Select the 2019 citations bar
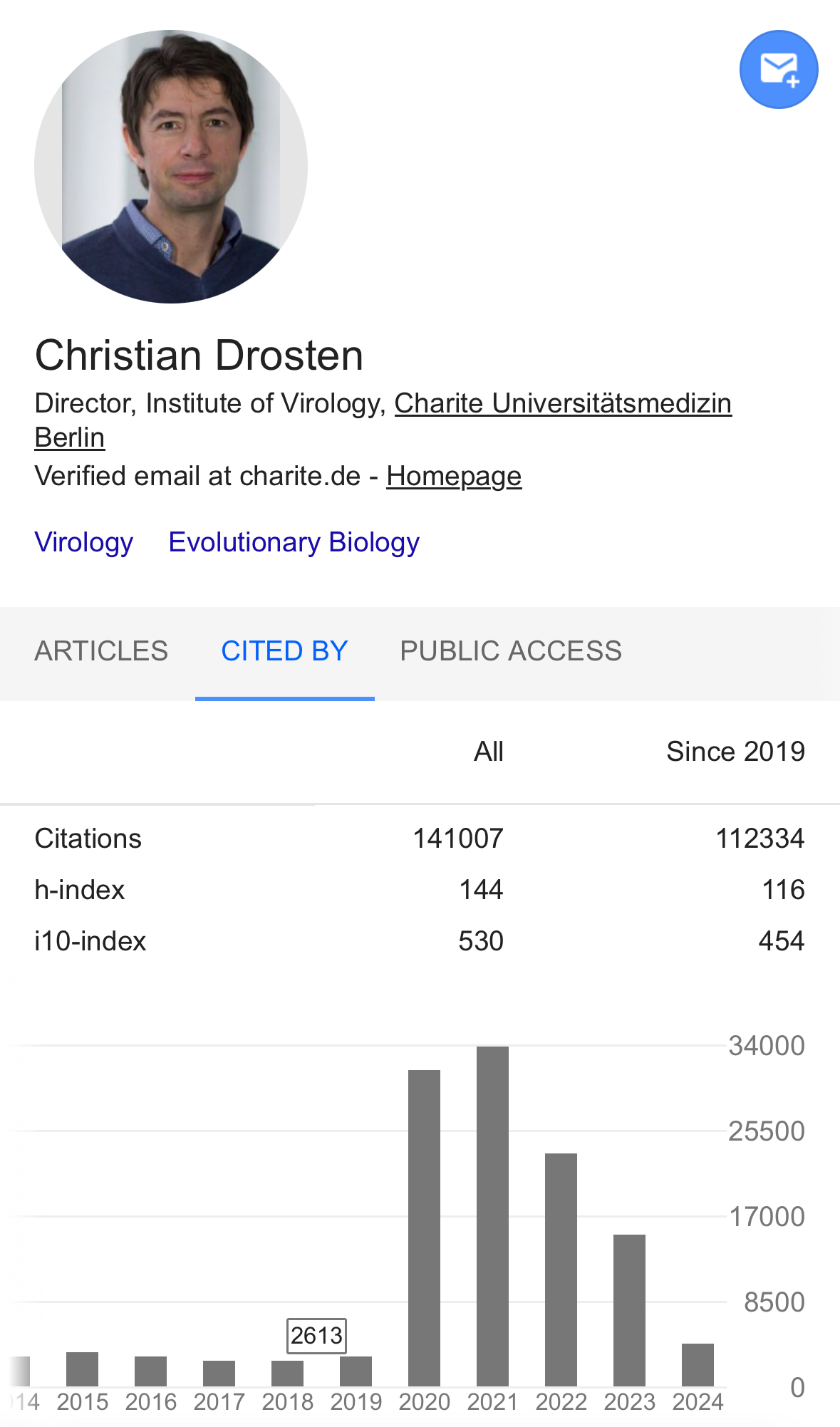This screenshot has height=1427, width=840. coord(356,1371)
